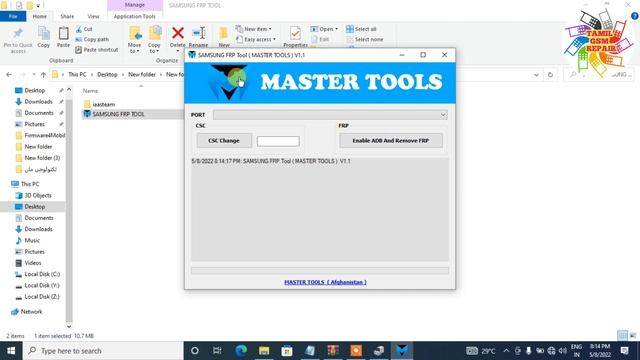Focus the CSC code text field
Viewport: 640px width, 360px height.
[x=278, y=141]
